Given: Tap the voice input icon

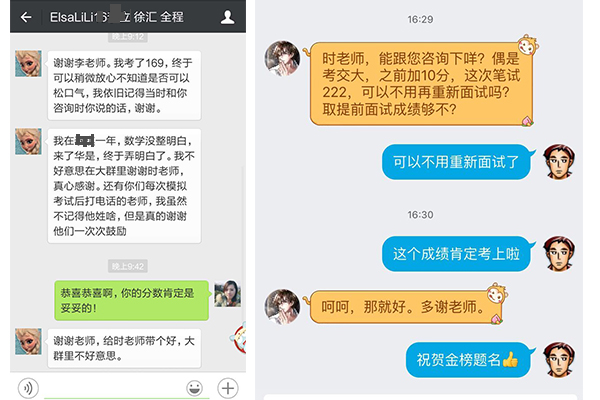Looking at the screenshot, I should pyautogui.click(x=28, y=388).
